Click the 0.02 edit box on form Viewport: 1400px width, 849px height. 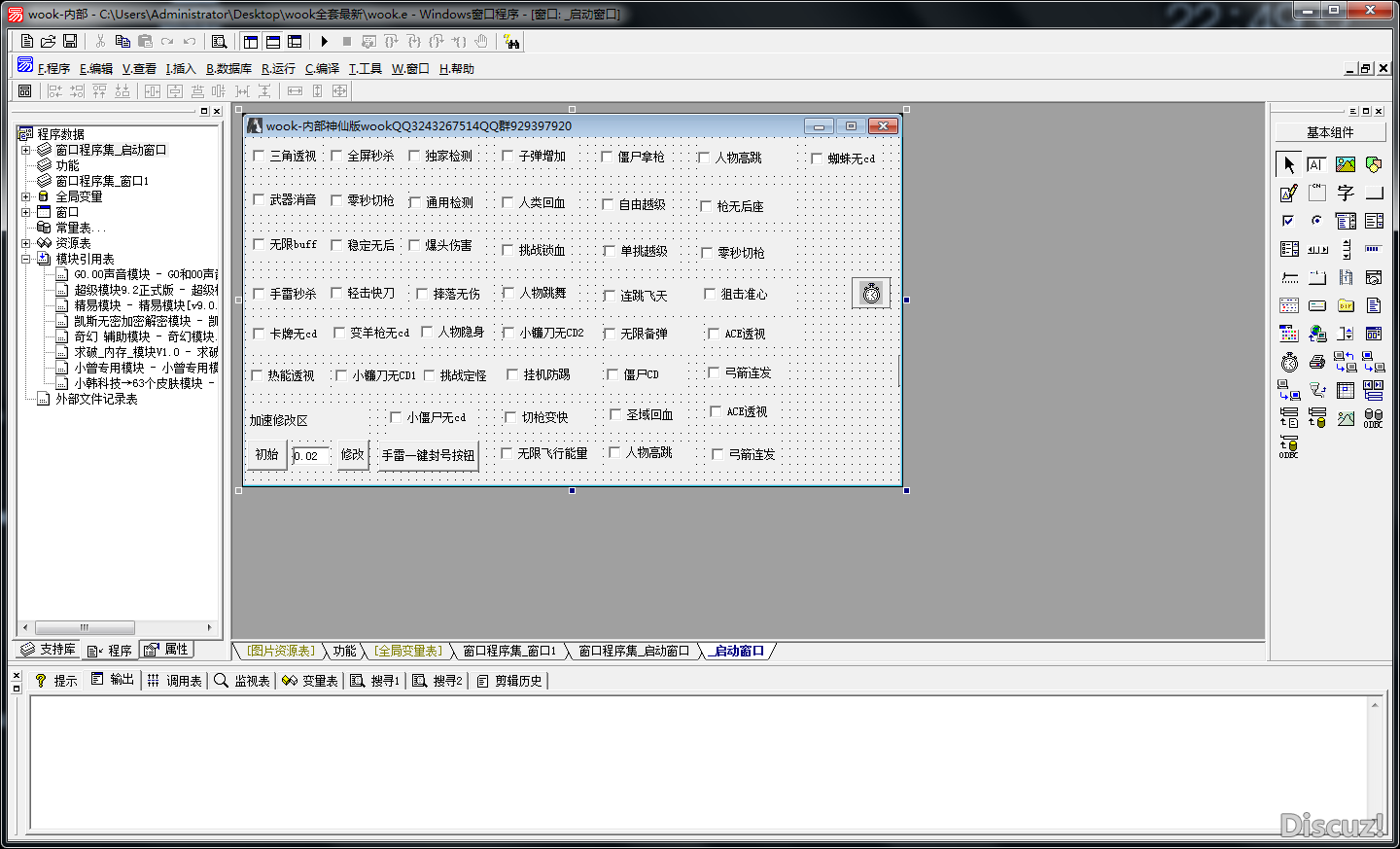point(311,455)
